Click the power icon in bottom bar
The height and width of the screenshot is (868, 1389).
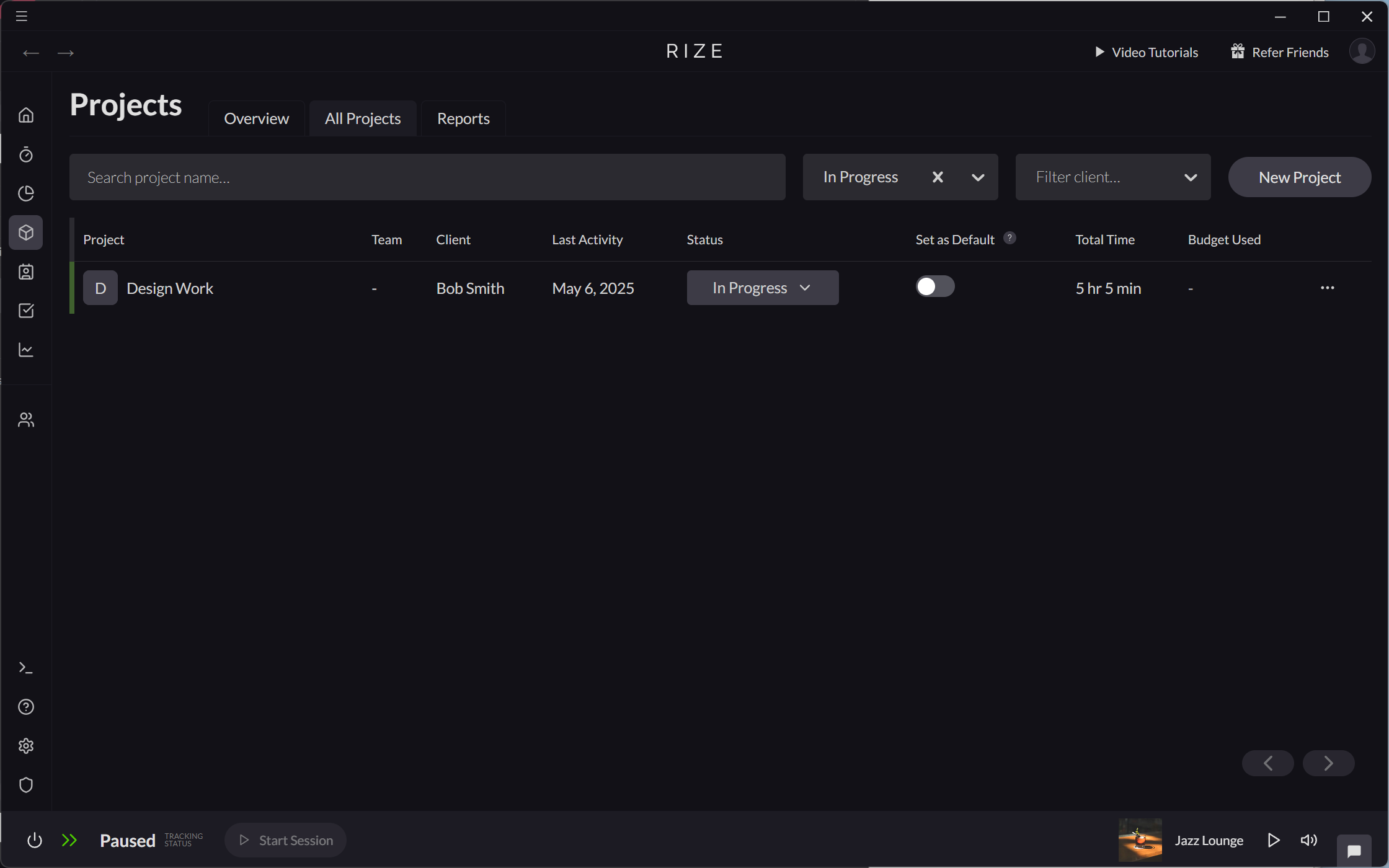pos(35,840)
